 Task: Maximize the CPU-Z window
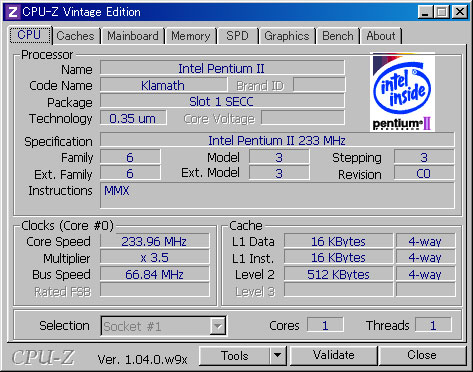click(x=442, y=12)
